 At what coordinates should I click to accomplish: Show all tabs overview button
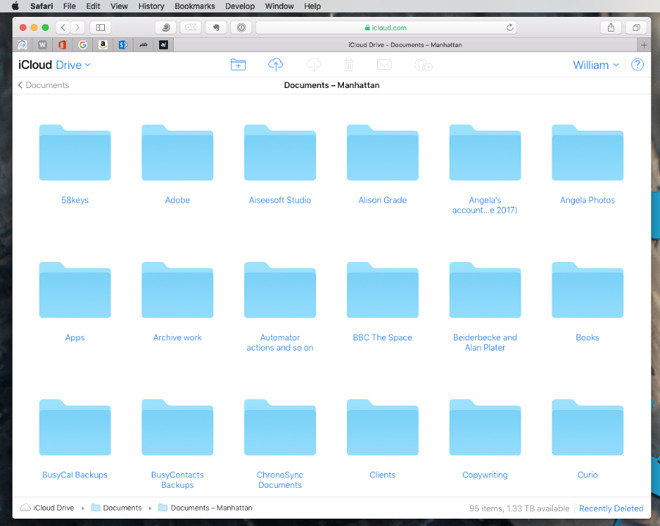[x=636, y=27]
